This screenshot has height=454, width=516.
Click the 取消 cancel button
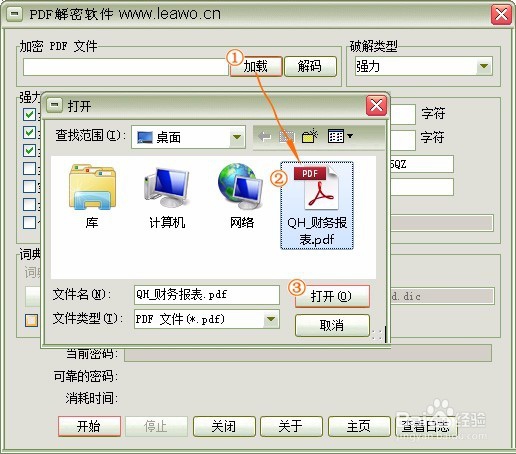point(332,325)
